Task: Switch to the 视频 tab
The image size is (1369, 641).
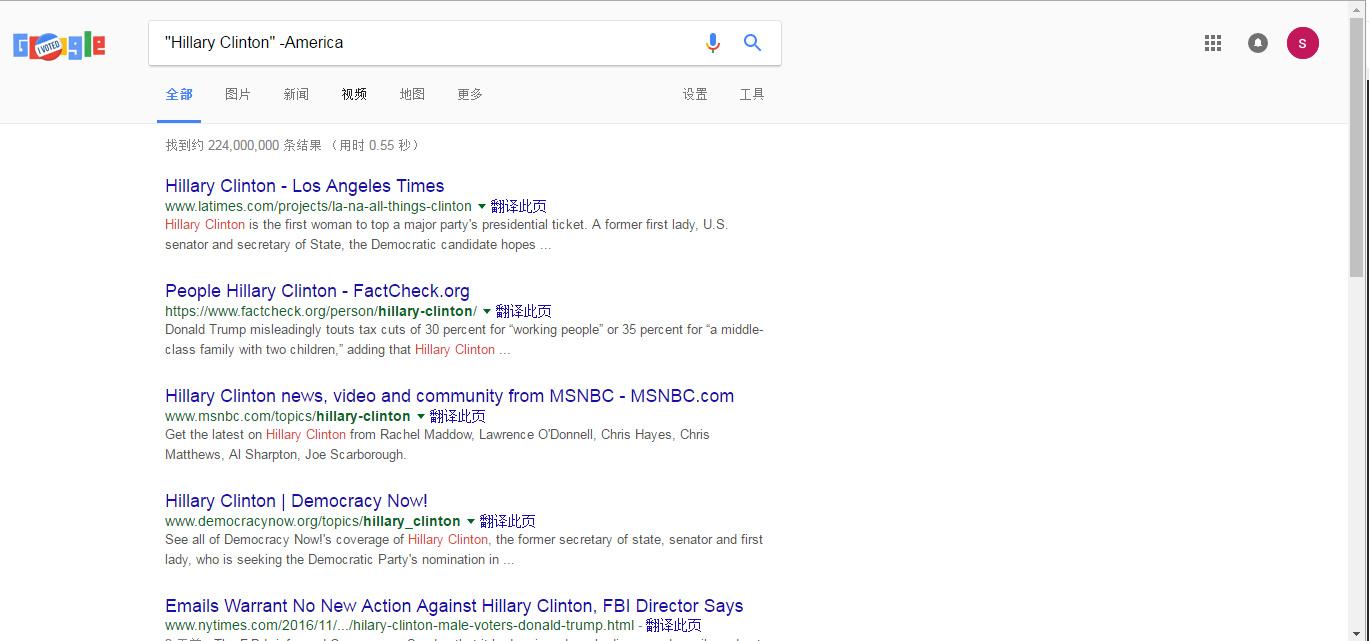Action: click(354, 94)
